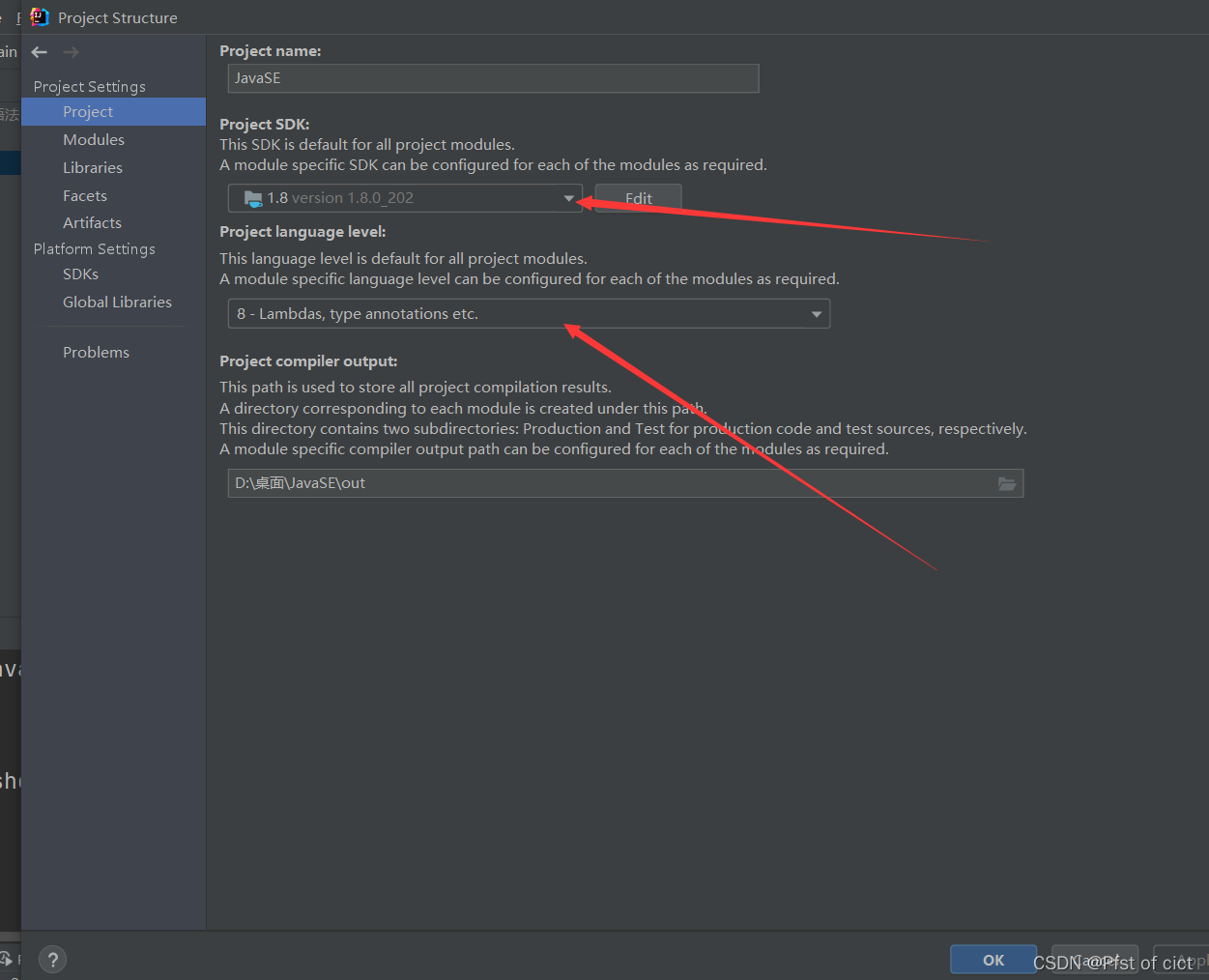Open the Problems page
Image resolution: width=1209 pixels, height=980 pixels.
click(x=96, y=353)
